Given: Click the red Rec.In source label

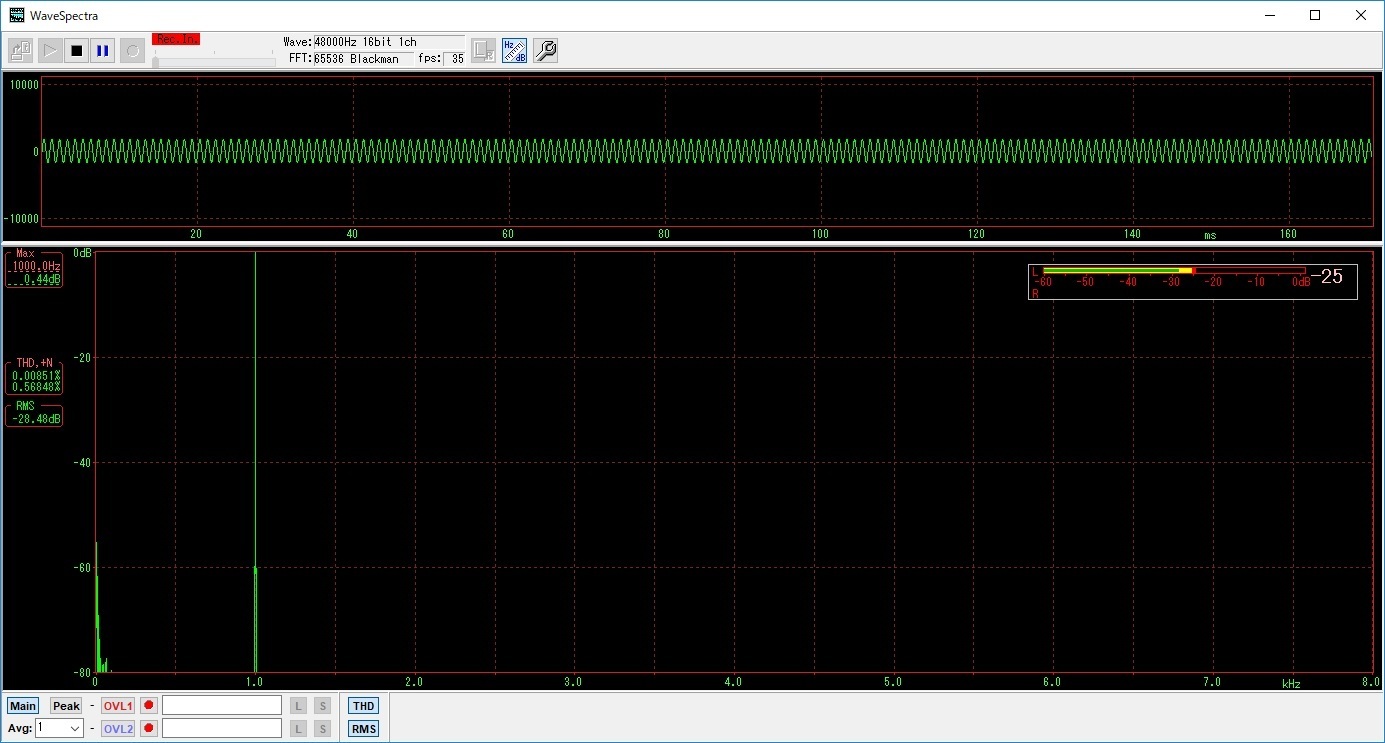Looking at the screenshot, I should (175, 38).
